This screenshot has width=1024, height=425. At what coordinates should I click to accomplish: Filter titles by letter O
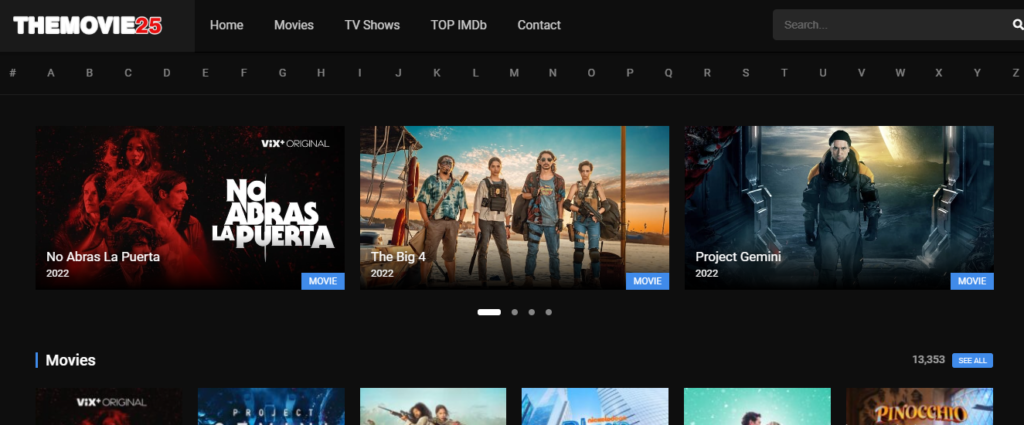coord(591,72)
